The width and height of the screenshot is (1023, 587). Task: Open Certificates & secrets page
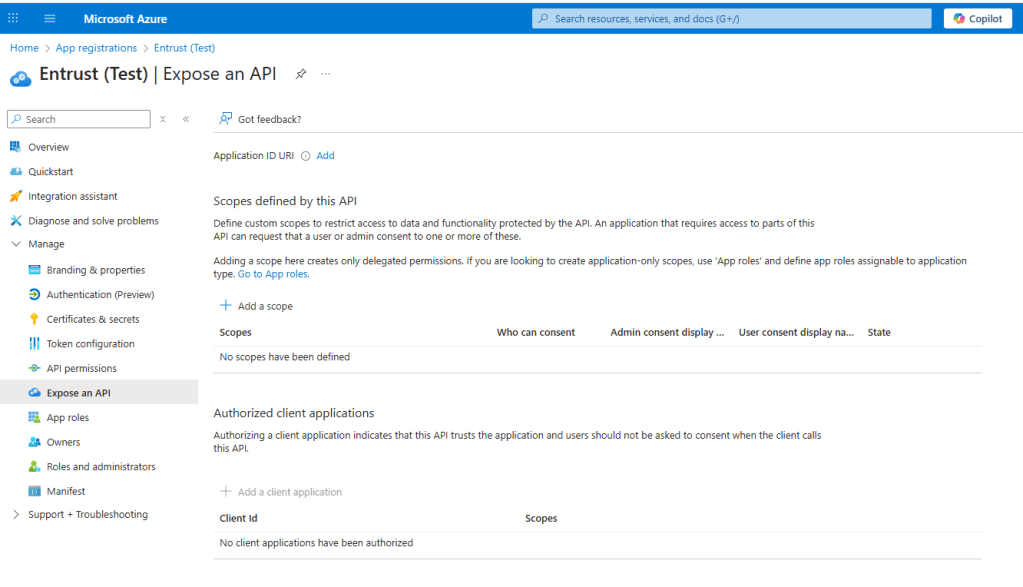92,319
